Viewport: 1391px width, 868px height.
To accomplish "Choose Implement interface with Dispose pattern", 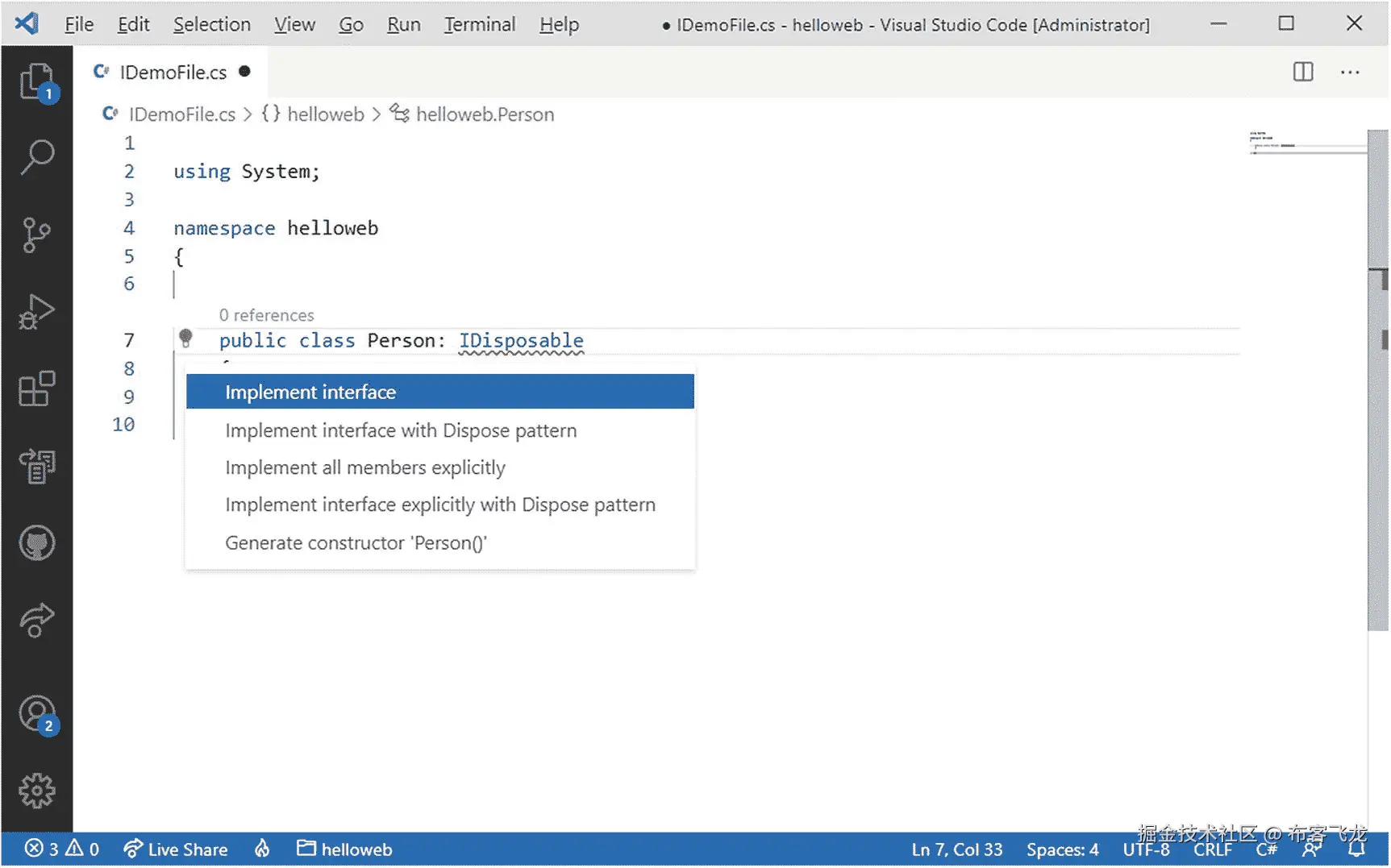I will pos(440,430).
